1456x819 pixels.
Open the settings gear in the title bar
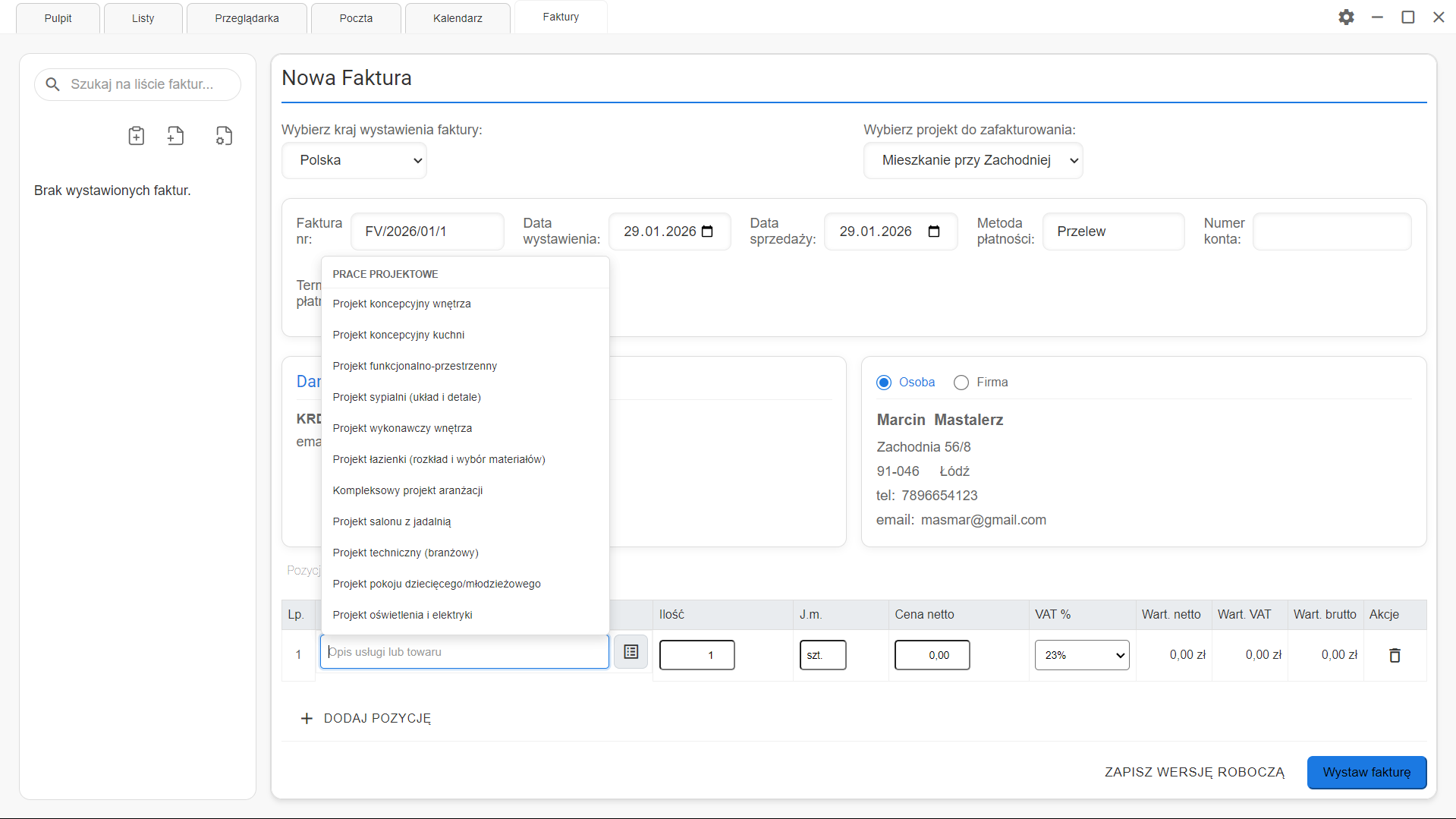tap(1346, 17)
